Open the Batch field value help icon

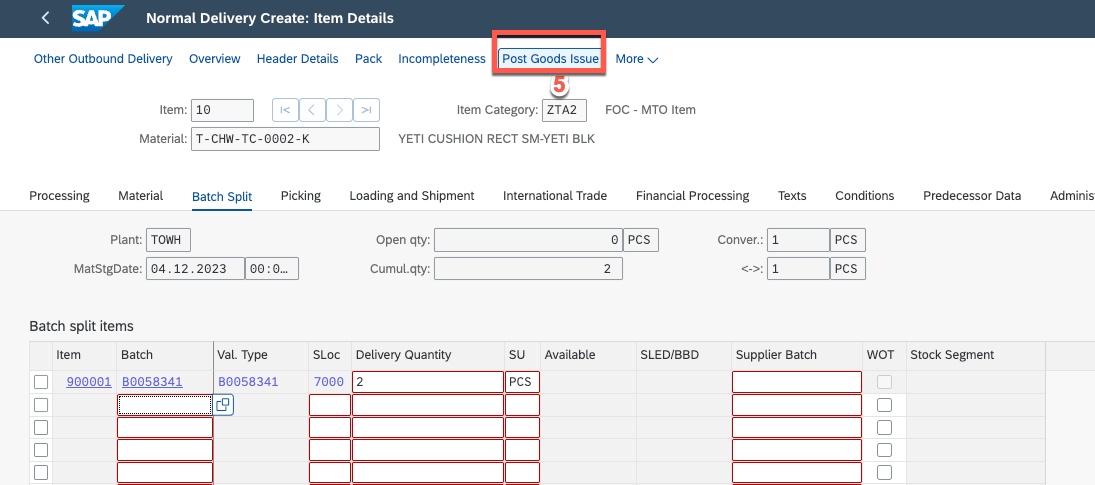pyautogui.click(x=223, y=405)
